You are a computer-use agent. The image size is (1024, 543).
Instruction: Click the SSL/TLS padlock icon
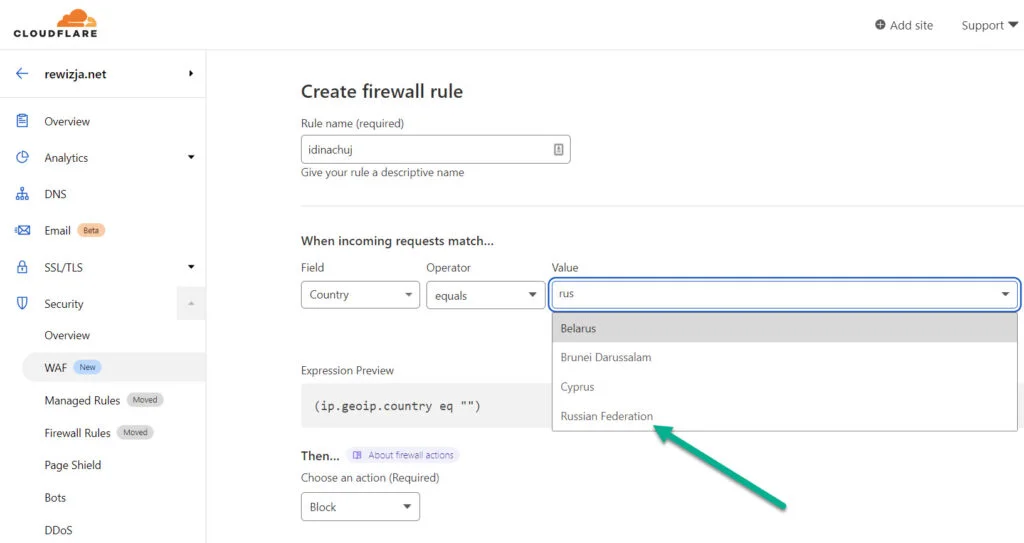tap(22, 267)
